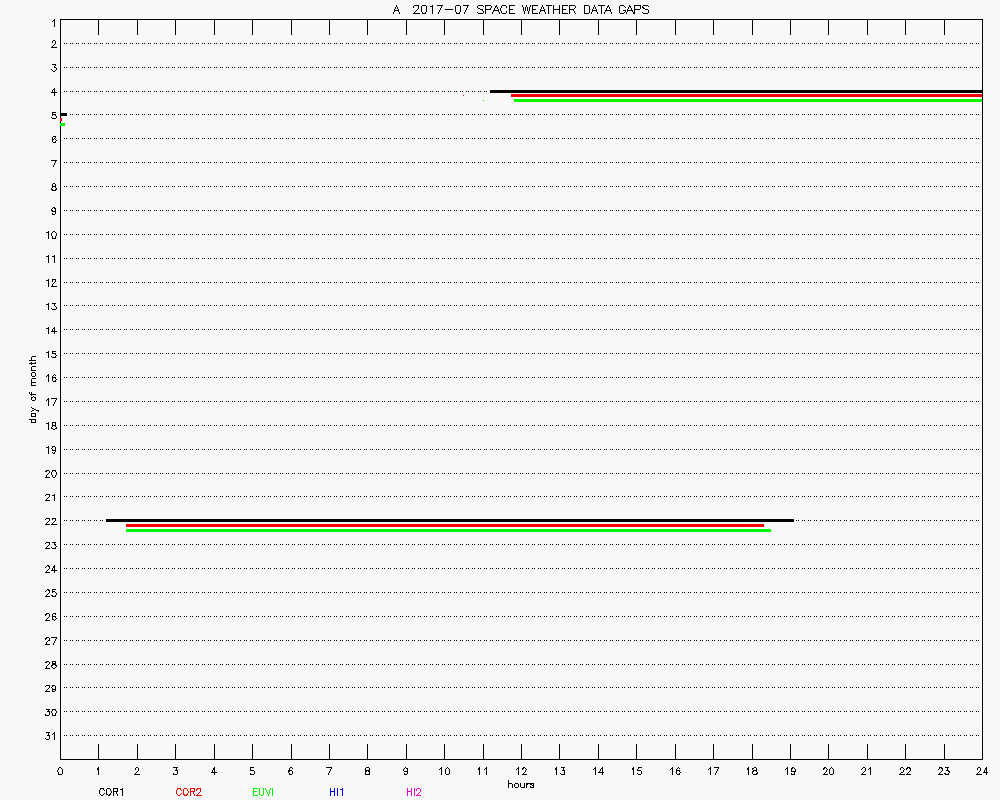Click the day 15 label on y-axis
1000x800 pixels.
click(x=52, y=354)
